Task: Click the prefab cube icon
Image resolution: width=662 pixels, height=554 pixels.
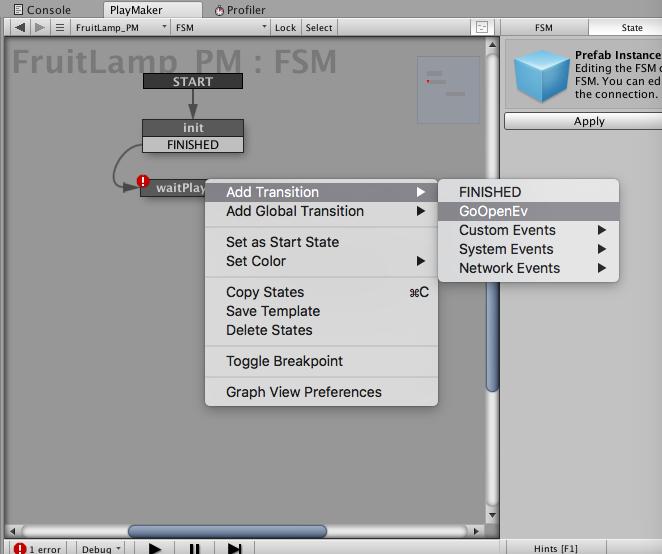Action: click(541, 76)
